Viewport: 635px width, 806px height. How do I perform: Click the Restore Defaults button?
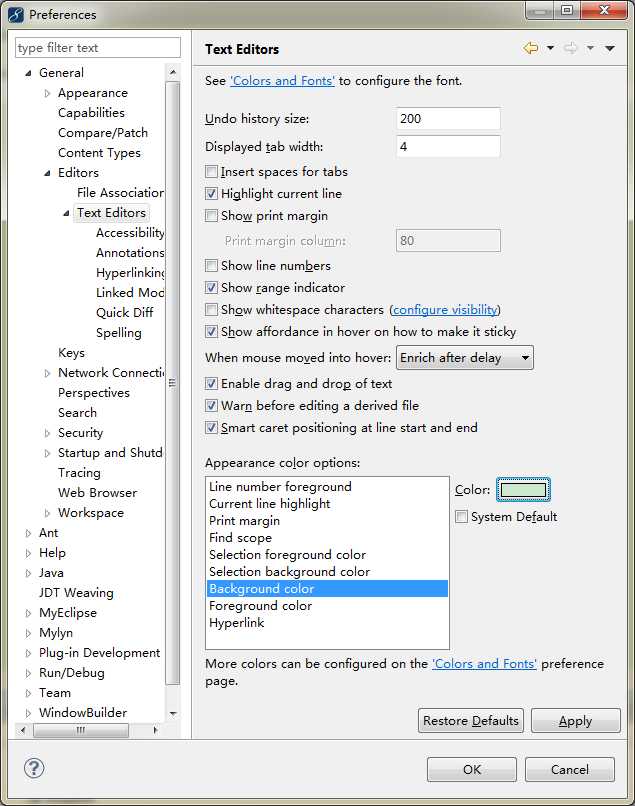(x=471, y=721)
